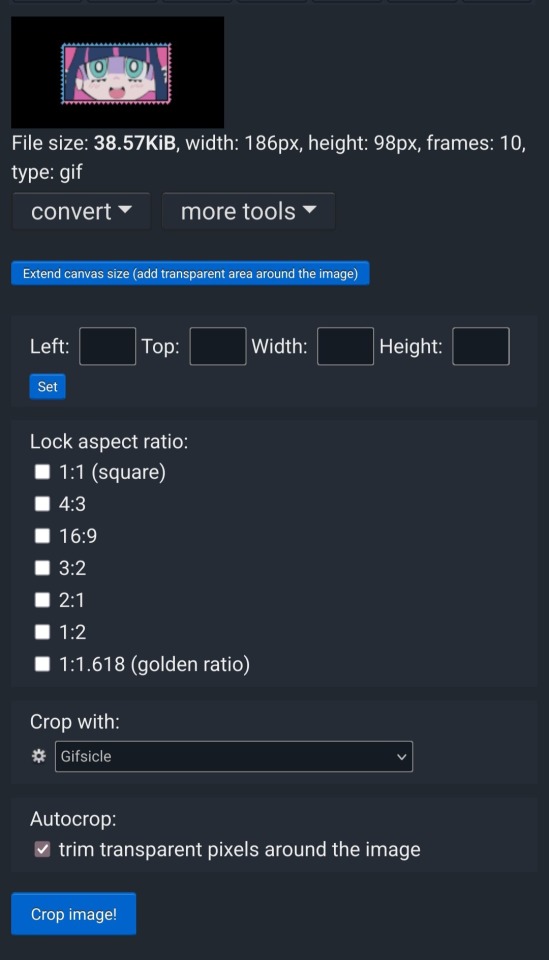The height and width of the screenshot is (960, 549).
Task: Uncheck trim transparent pixels autocrop option
Action: coord(42,849)
